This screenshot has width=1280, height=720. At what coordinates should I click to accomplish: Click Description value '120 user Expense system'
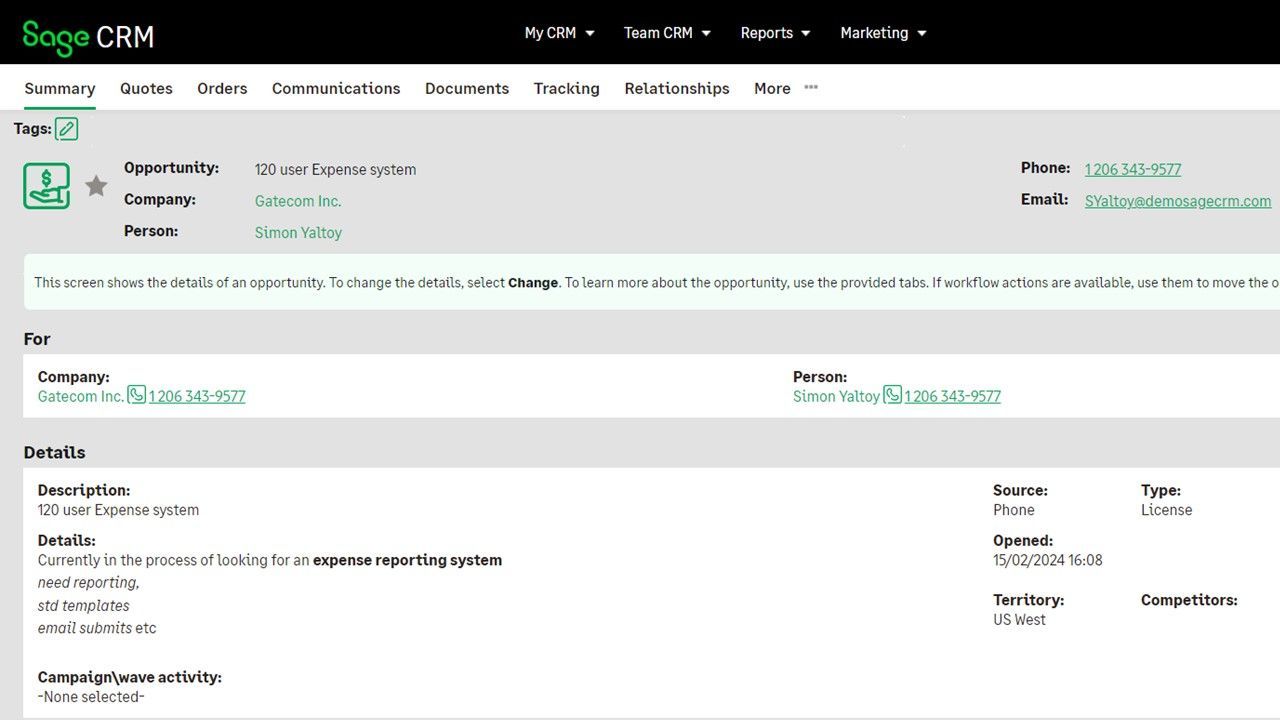point(118,510)
